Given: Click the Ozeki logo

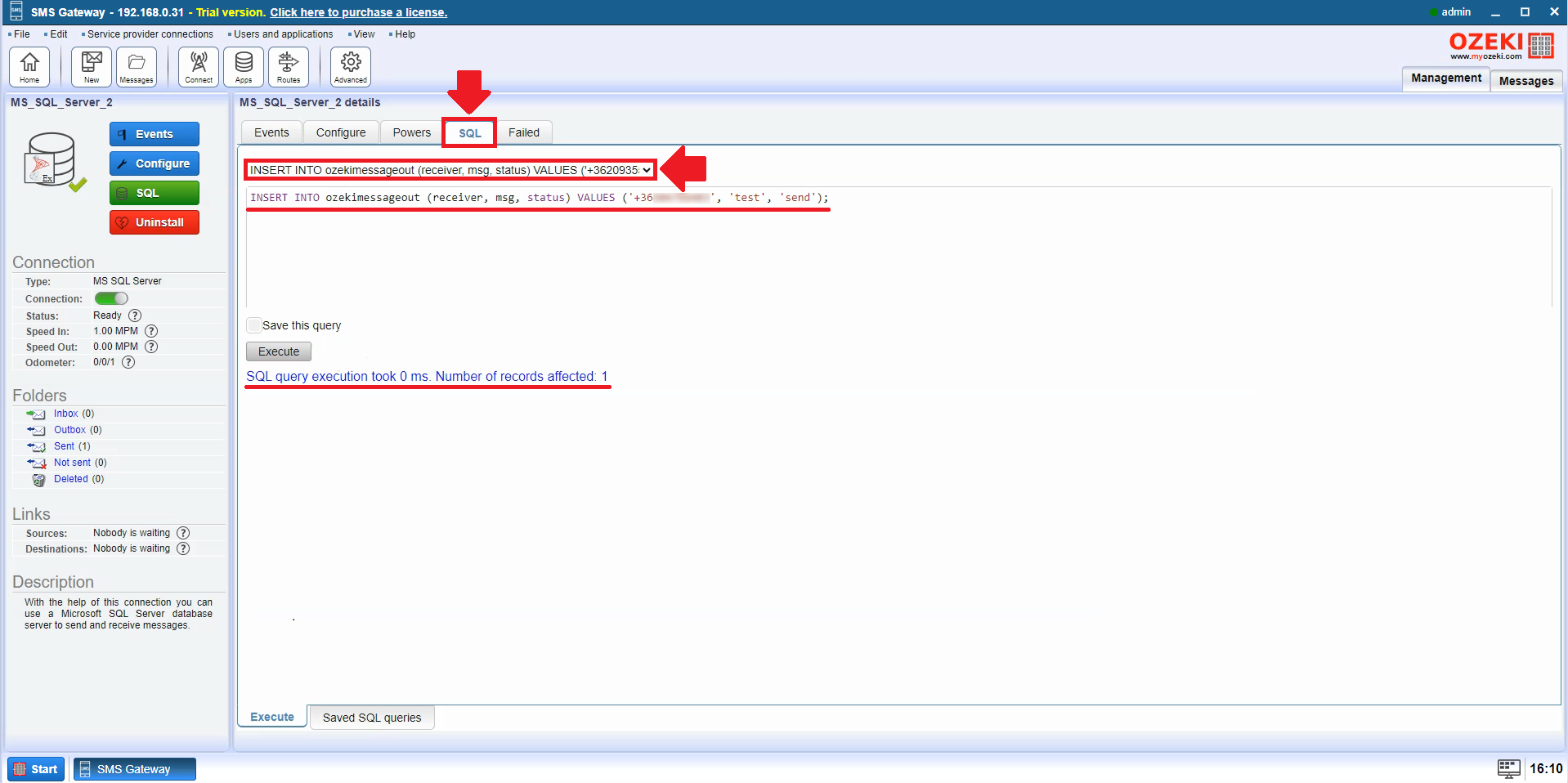Looking at the screenshot, I should coord(1501,46).
